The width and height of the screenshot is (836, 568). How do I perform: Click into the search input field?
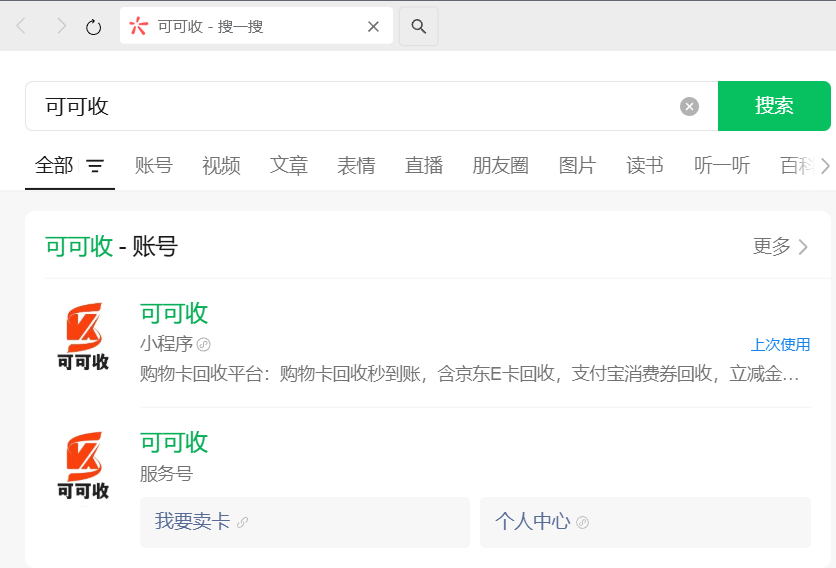350,107
